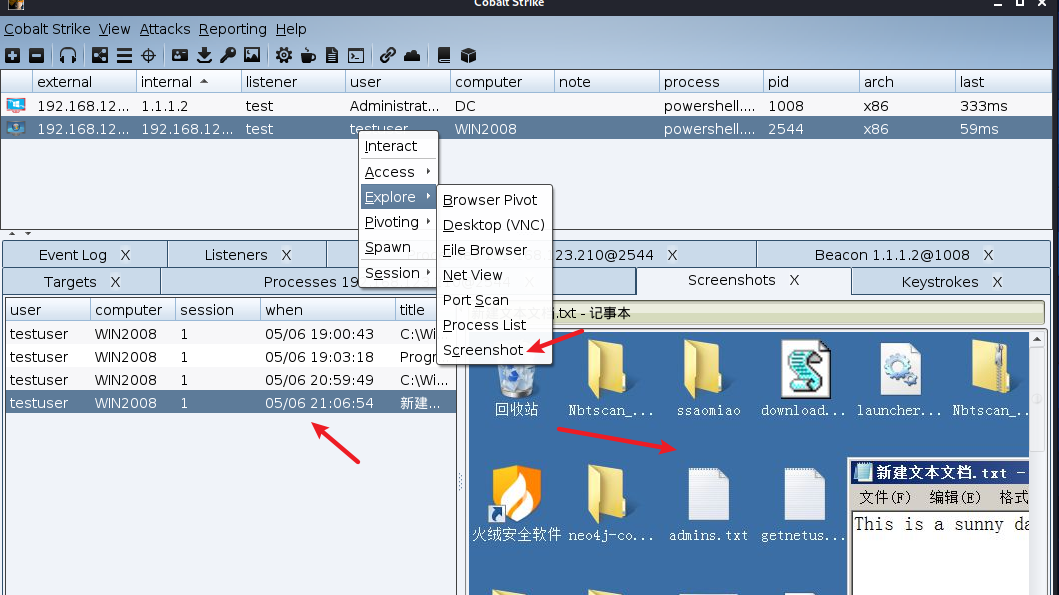Select Port Scan in Explore submenu
The image size is (1059, 595).
click(x=494, y=300)
